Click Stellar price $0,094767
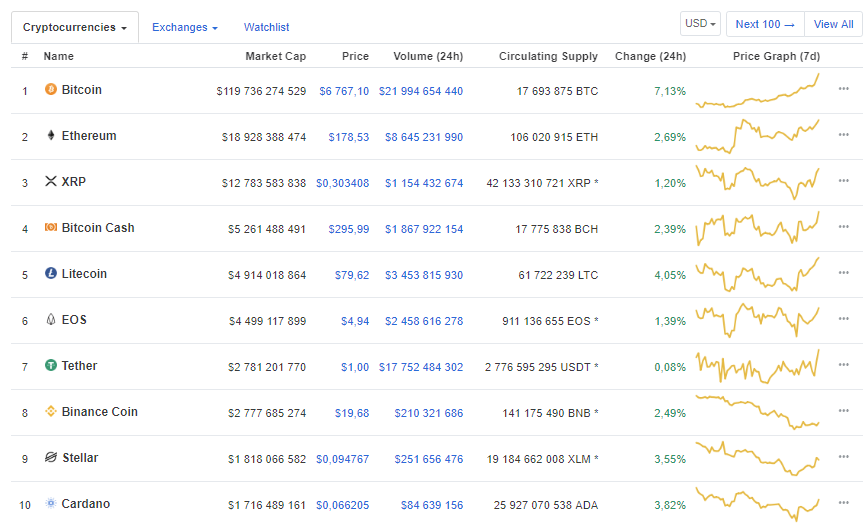The height and width of the screenshot is (527, 867). (x=342, y=459)
